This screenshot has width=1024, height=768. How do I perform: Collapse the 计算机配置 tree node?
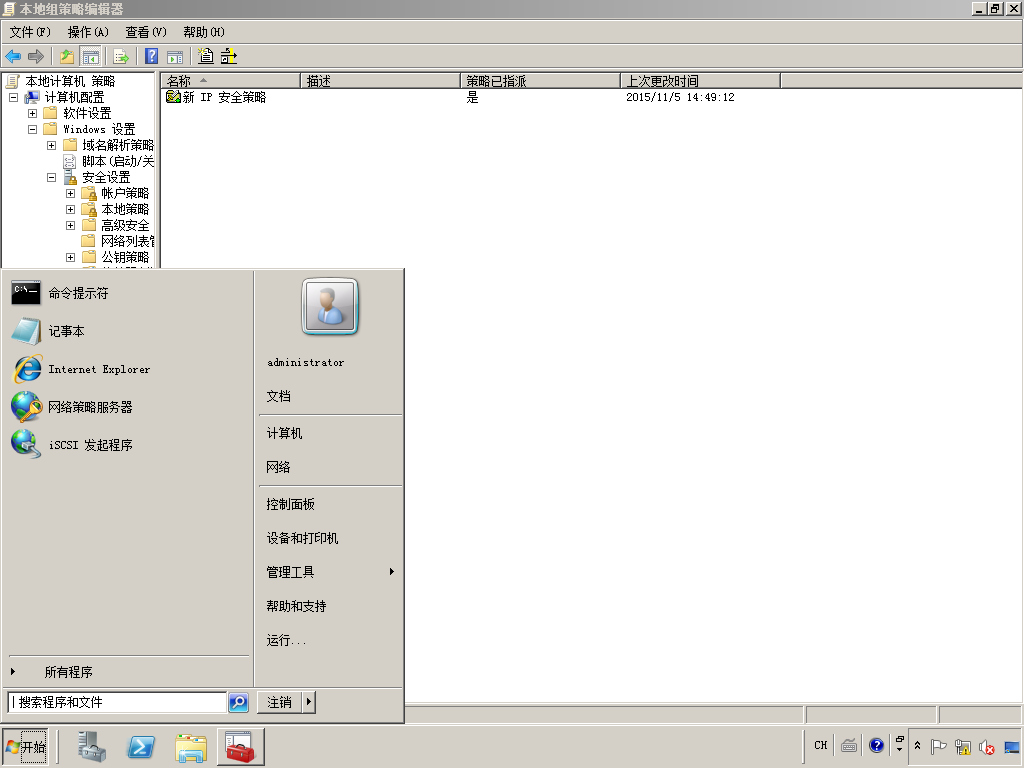click(x=13, y=97)
